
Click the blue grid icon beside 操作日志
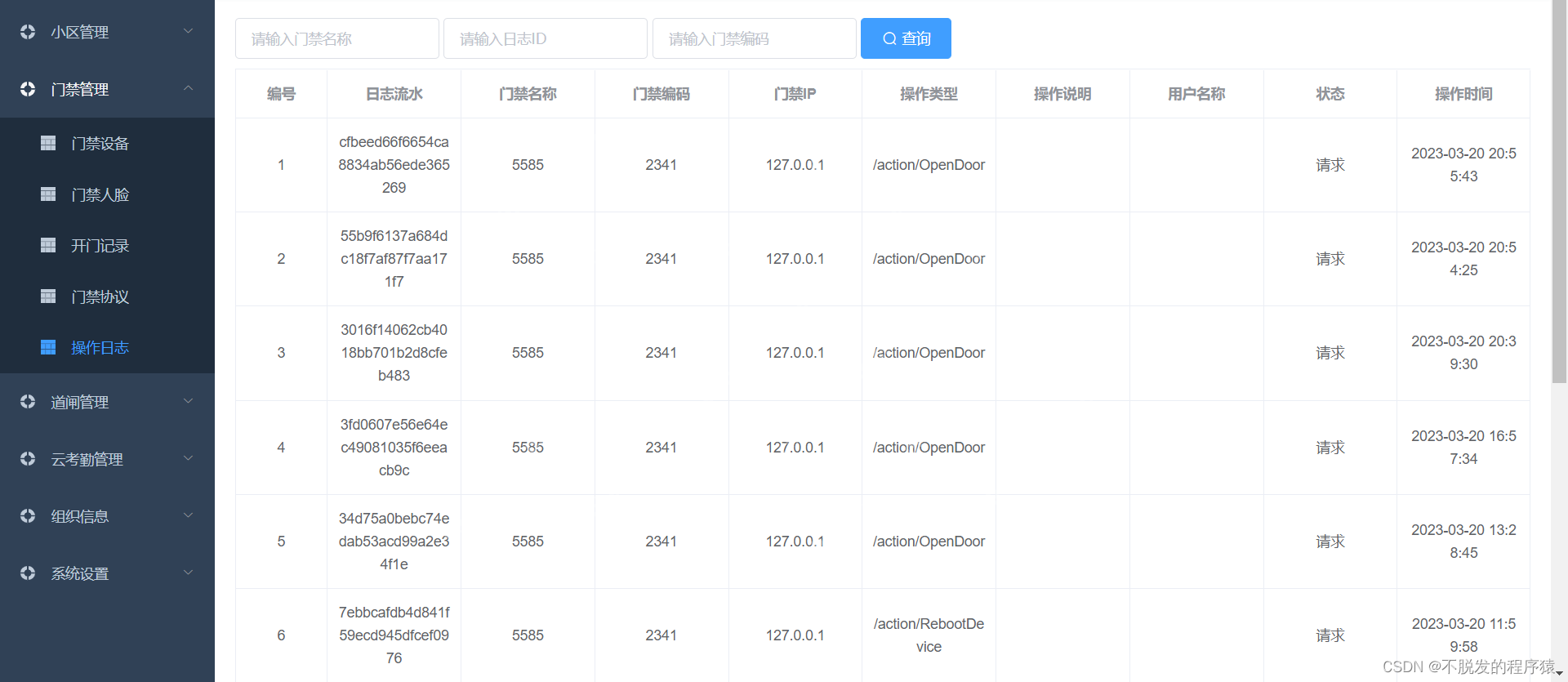[x=48, y=348]
